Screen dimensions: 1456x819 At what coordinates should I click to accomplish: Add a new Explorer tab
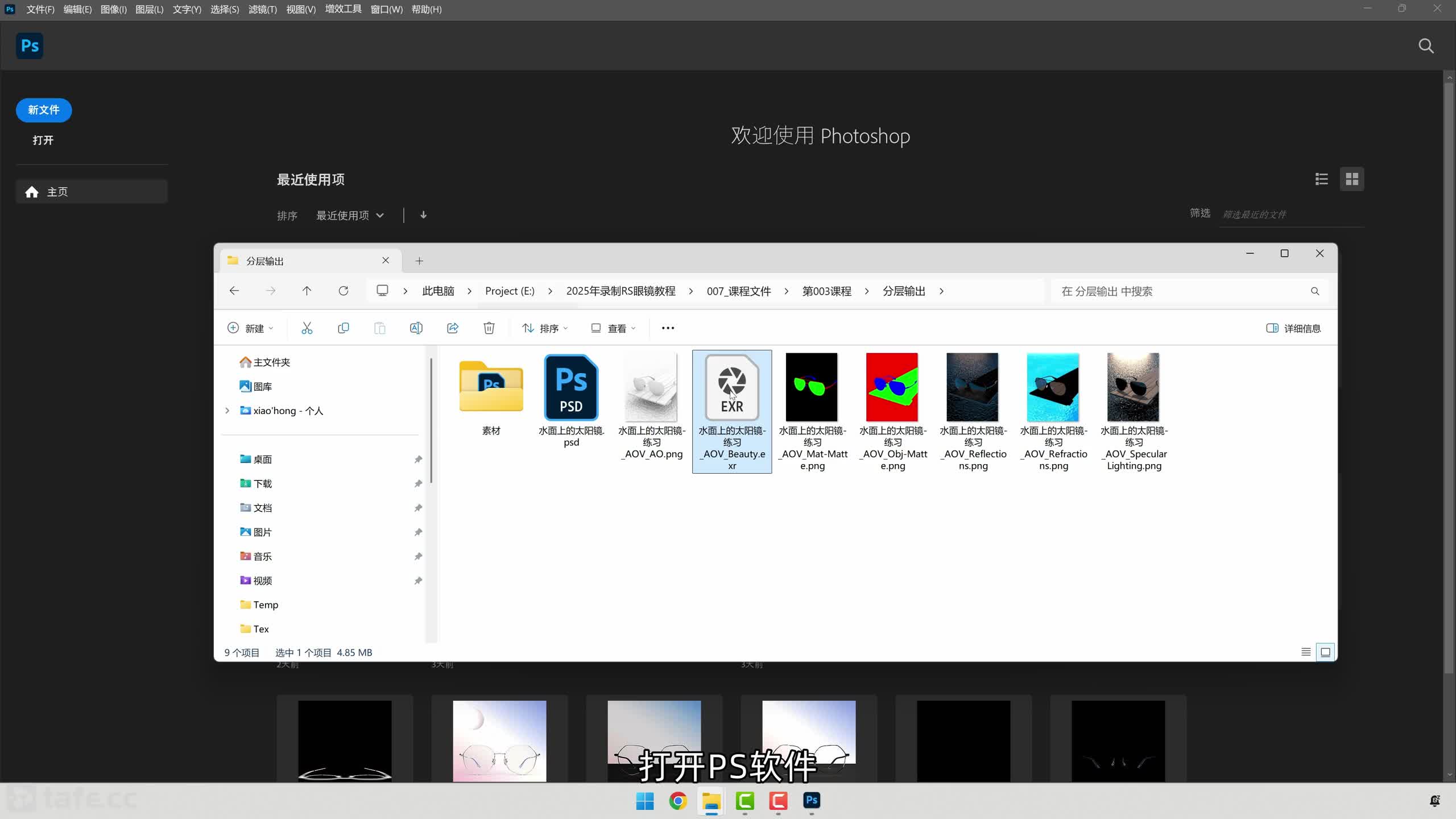[x=419, y=260]
